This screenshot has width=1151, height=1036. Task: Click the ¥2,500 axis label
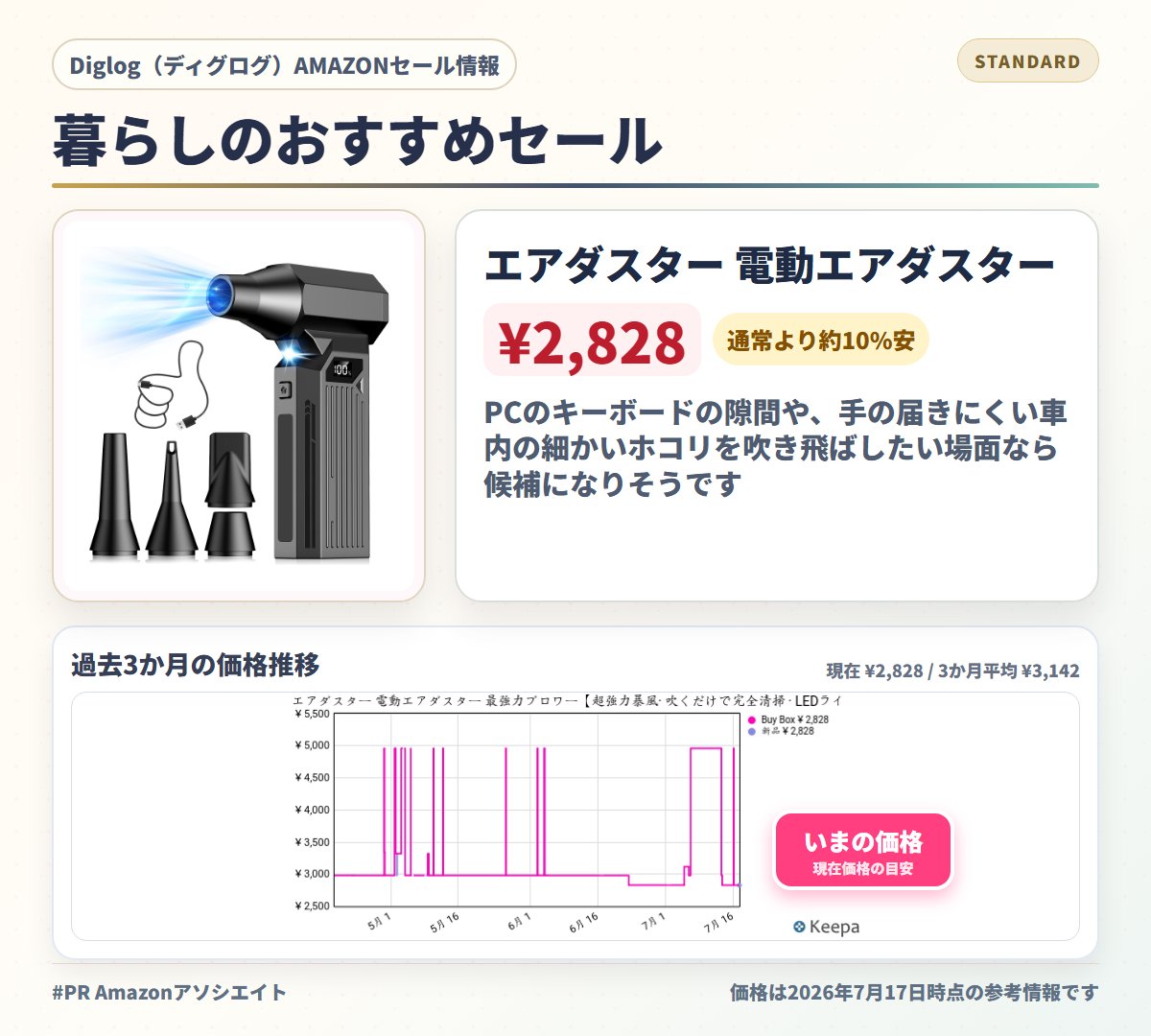(x=312, y=906)
